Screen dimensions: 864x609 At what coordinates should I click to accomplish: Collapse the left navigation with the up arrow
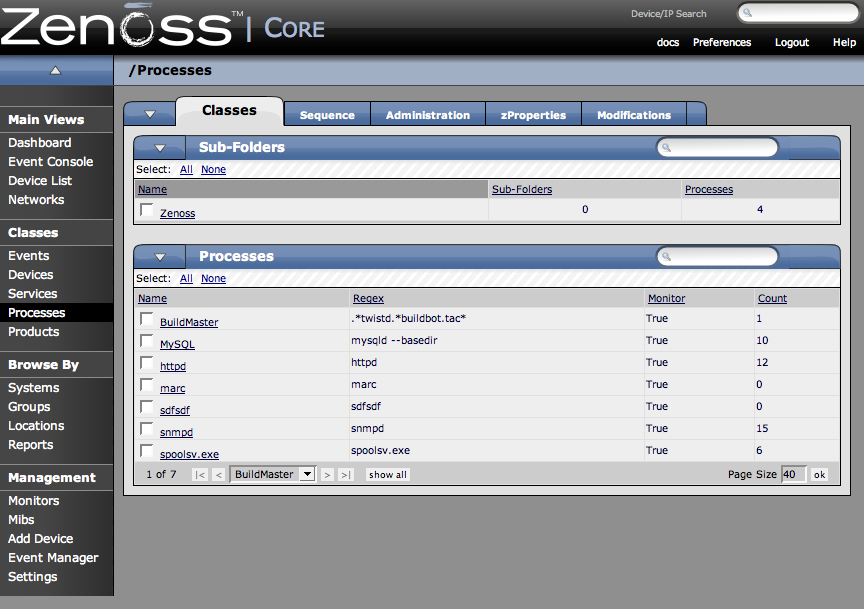56,71
